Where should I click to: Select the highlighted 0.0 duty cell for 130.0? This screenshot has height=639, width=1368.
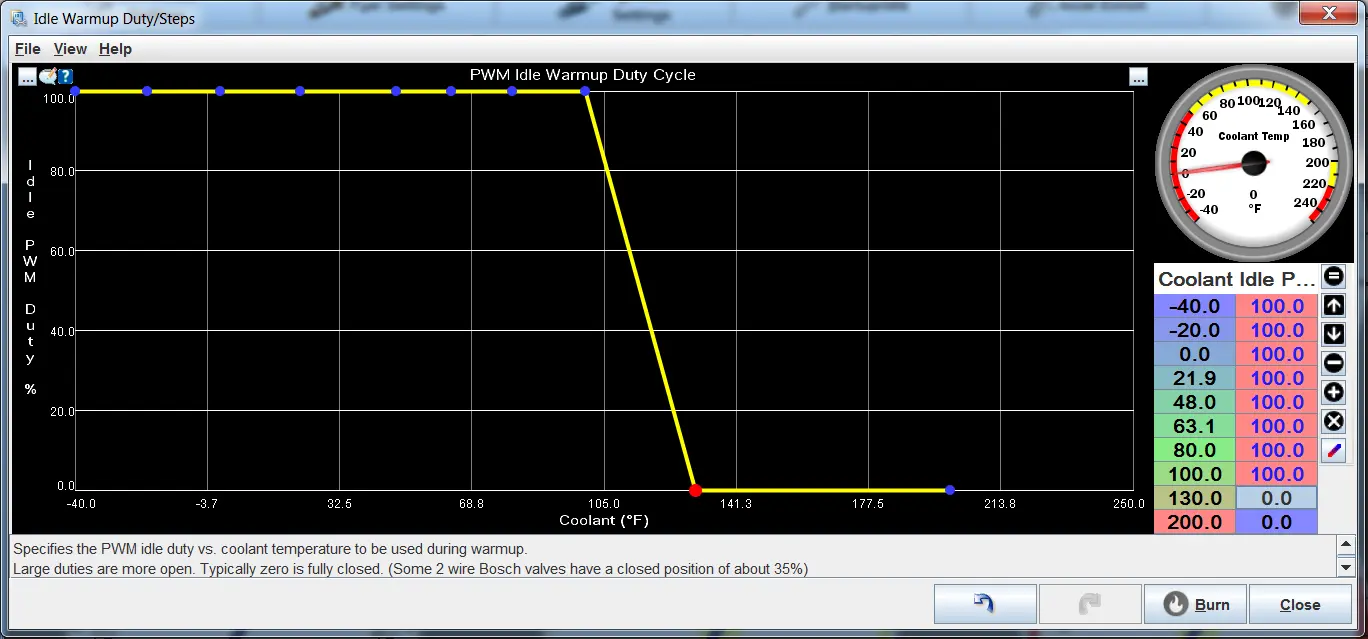(1277, 498)
